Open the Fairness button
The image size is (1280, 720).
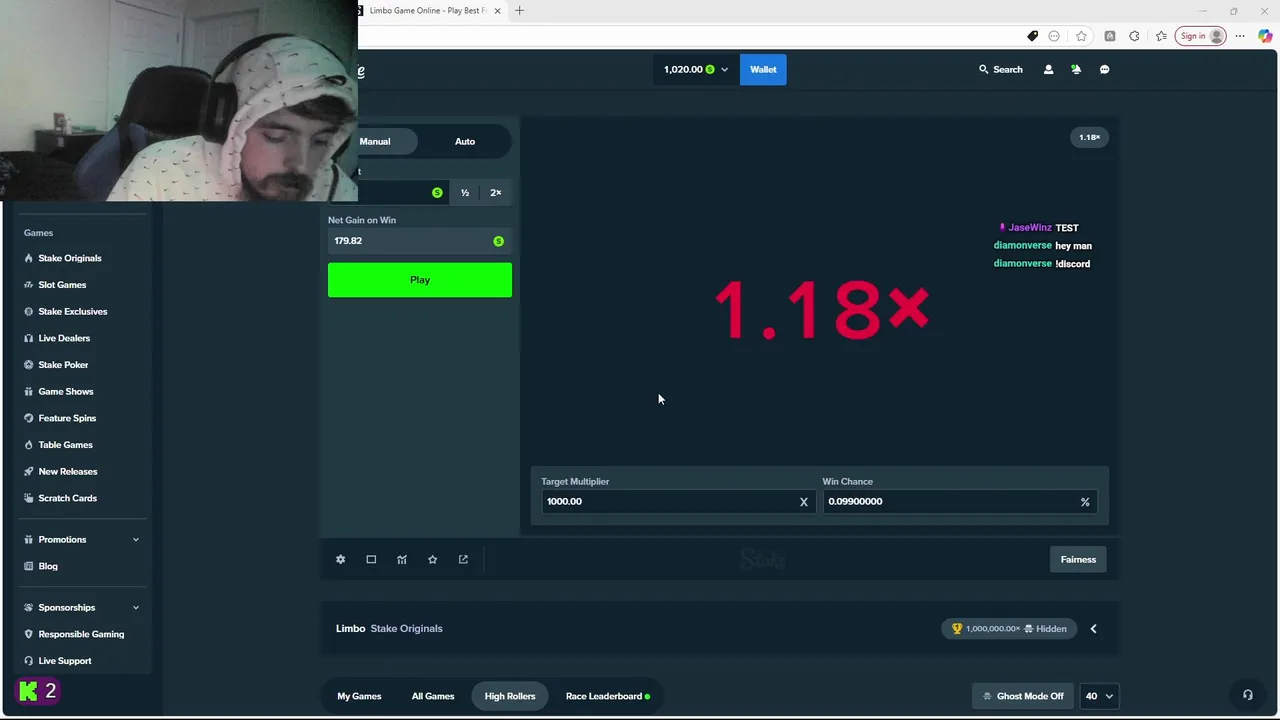pyautogui.click(x=1078, y=559)
